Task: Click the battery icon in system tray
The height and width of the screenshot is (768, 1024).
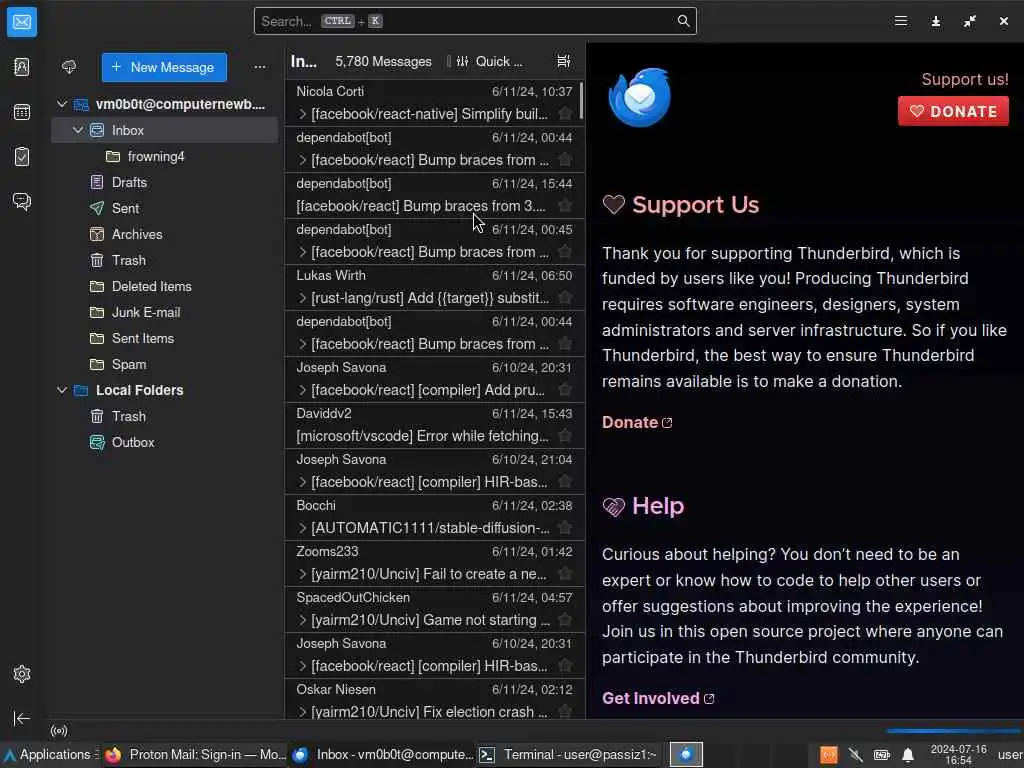Action: point(882,755)
